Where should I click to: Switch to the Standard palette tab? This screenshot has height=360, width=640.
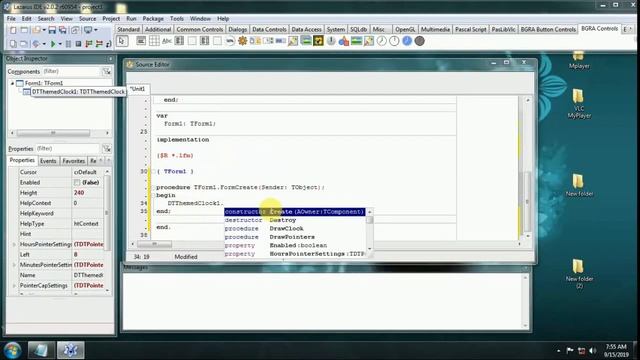pyautogui.click(x=129, y=29)
